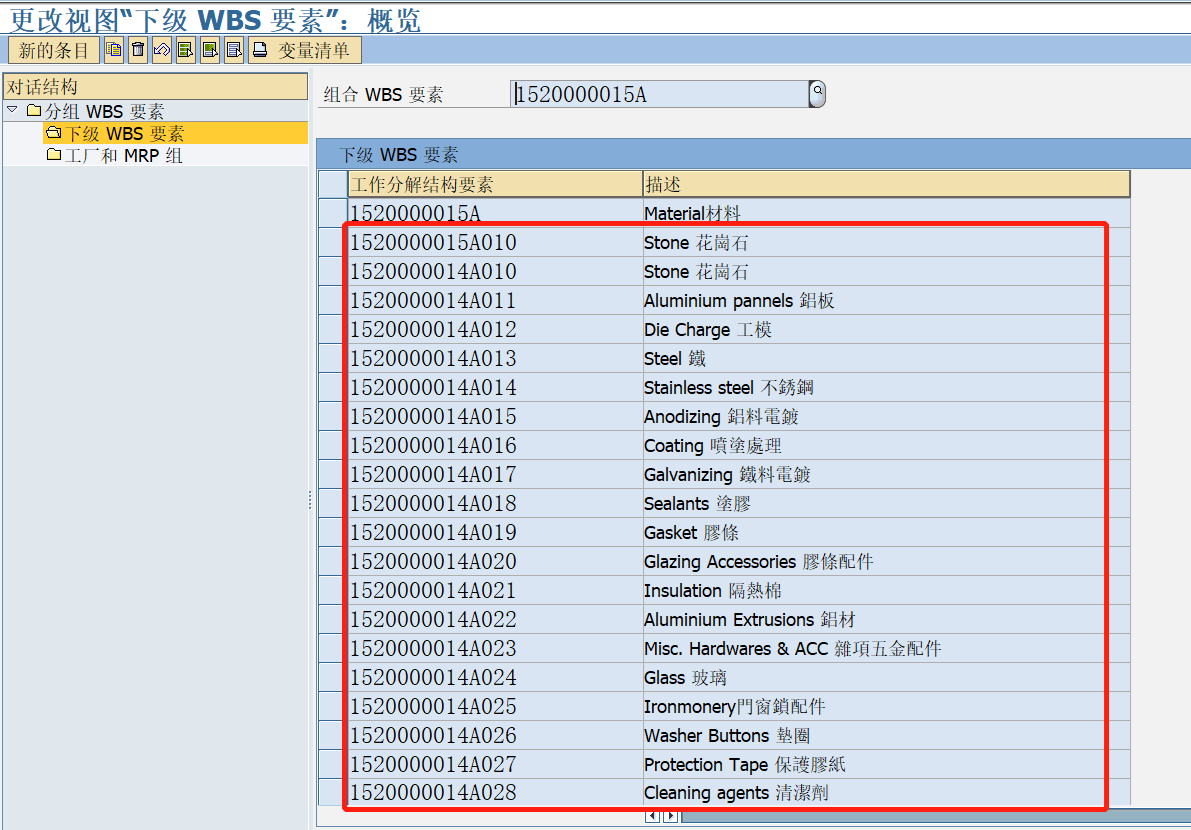Click the WBS cell 1520000014A025
The height and width of the screenshot is (830, 1191).
pyautogui.click(x=495, y=706)
